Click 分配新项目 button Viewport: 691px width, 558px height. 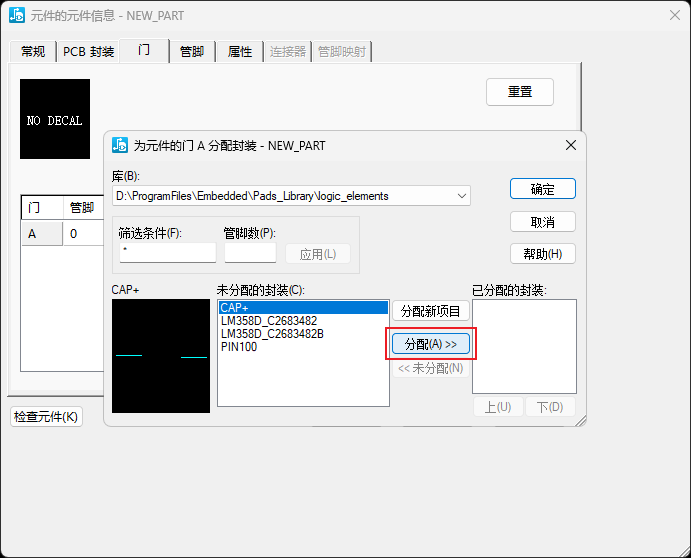tap(430, 311)
